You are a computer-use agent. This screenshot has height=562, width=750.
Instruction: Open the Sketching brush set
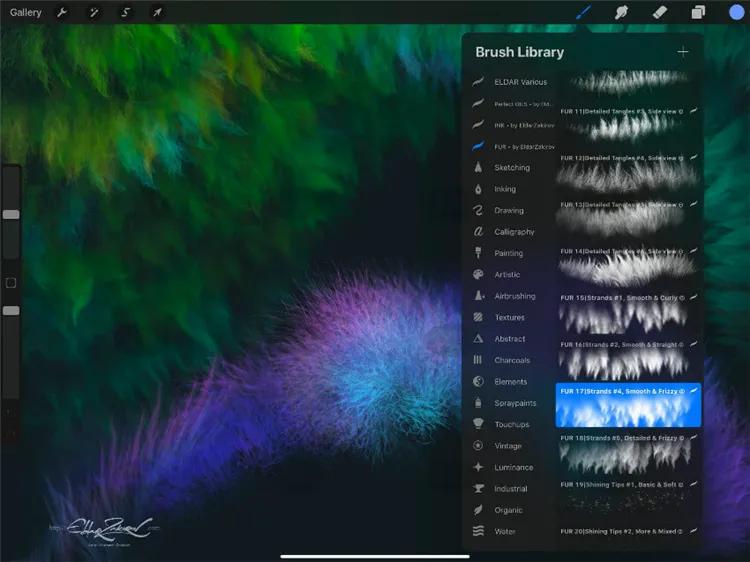pyautogui.click(x=512, y=167)
